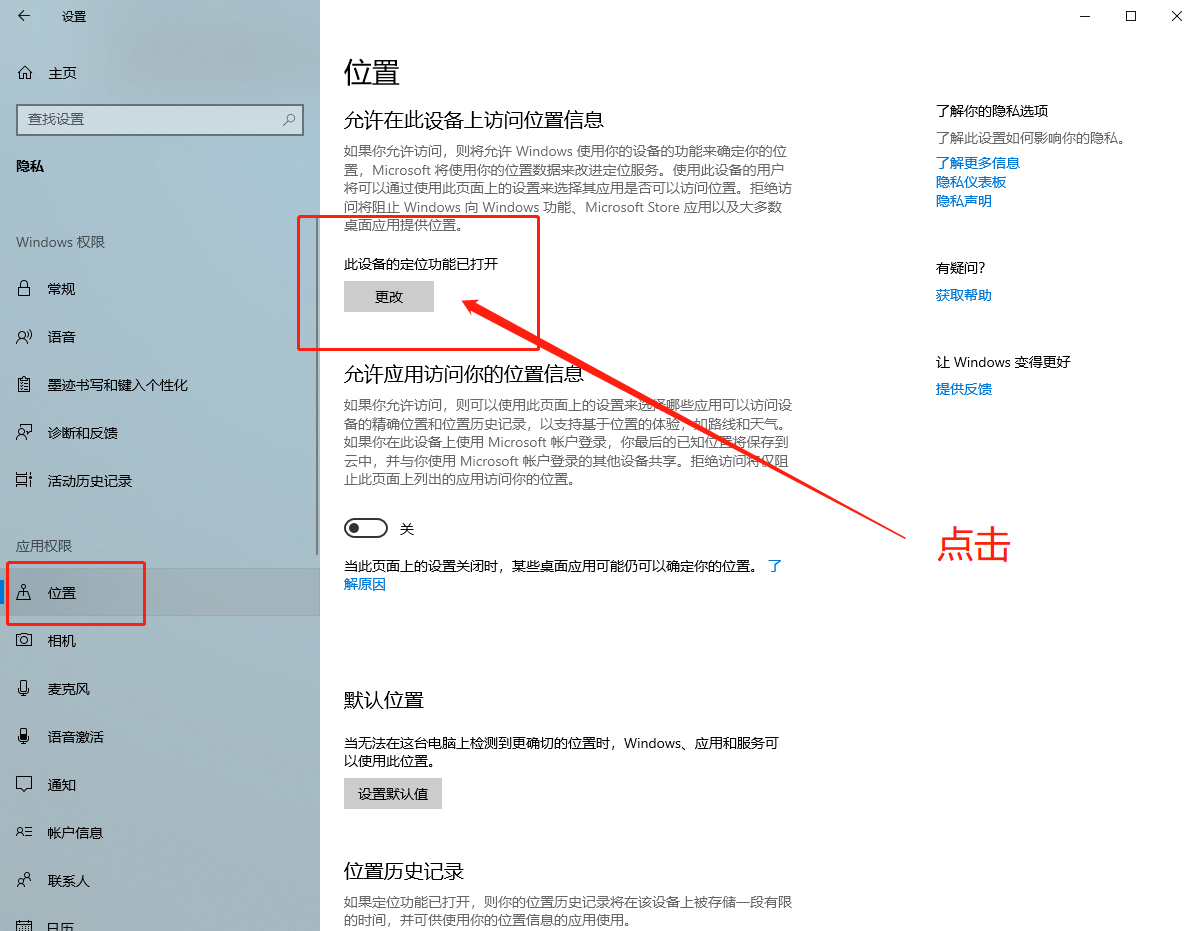Select the 麦克风 (Microphone) icon
The image size is (1200, 931).
[24, 688]
